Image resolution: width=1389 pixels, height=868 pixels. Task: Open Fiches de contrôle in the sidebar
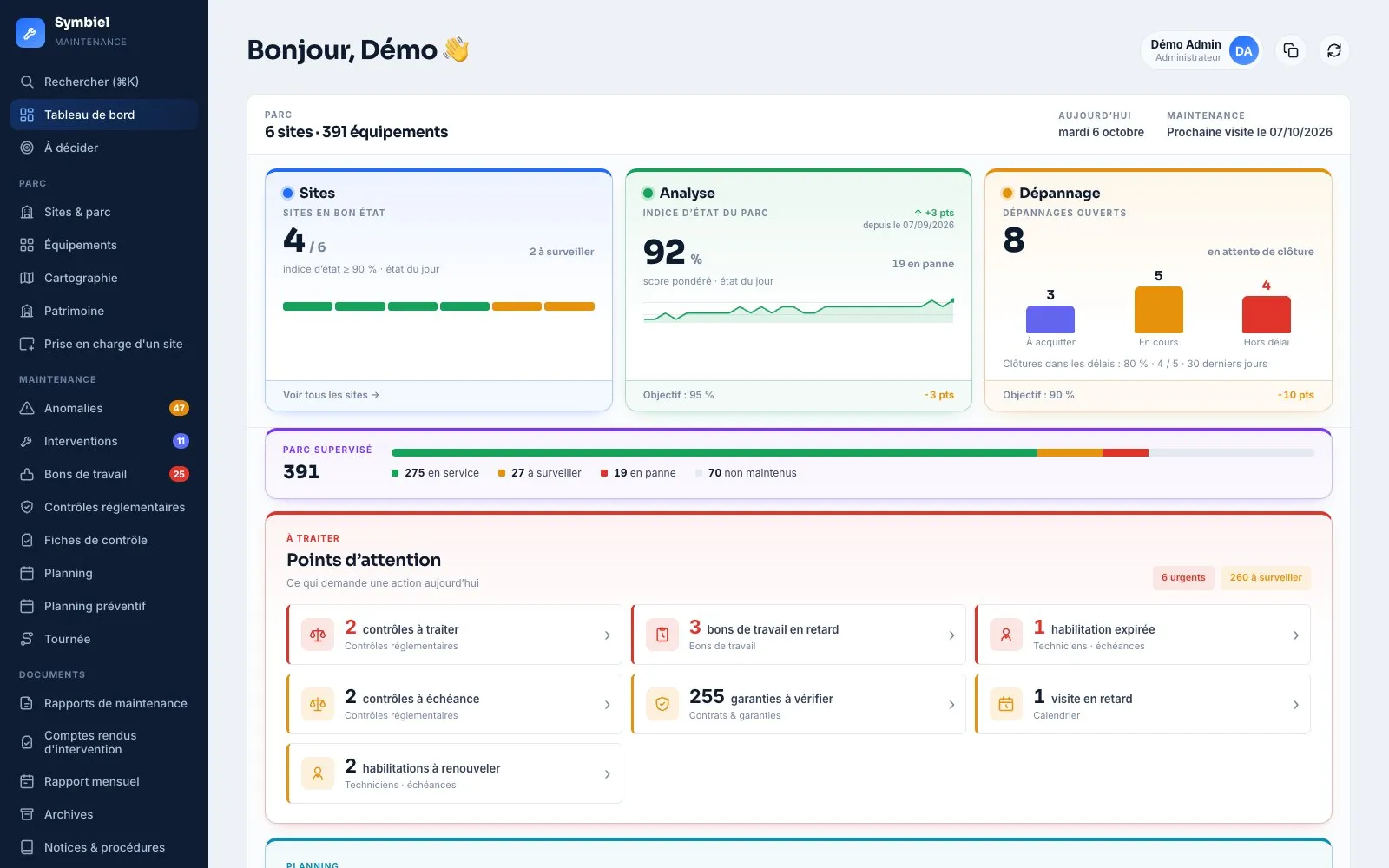pyautogui.click(x=104, y=540)
